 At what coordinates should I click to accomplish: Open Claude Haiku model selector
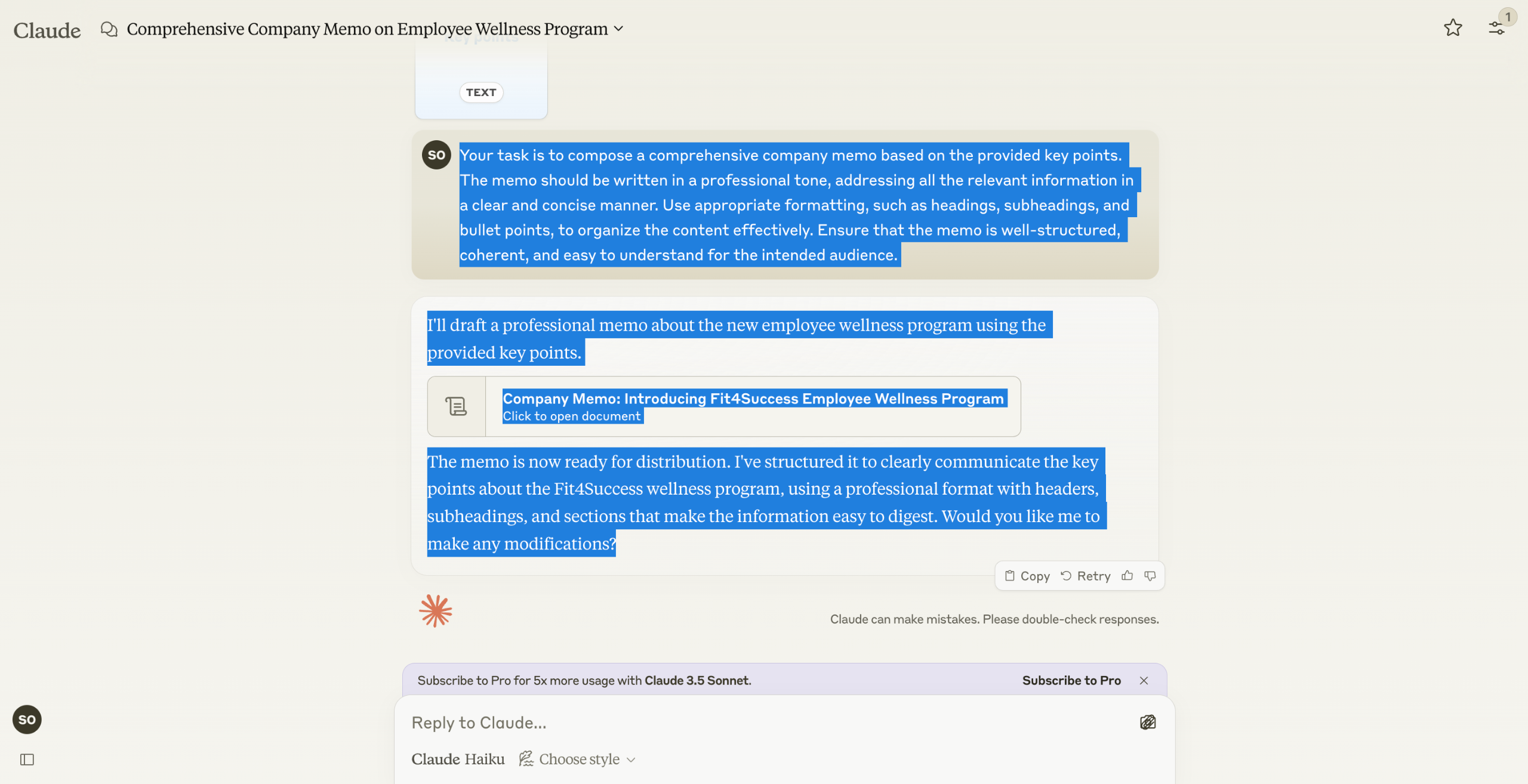pyautogui.click(x=458, y=759)
